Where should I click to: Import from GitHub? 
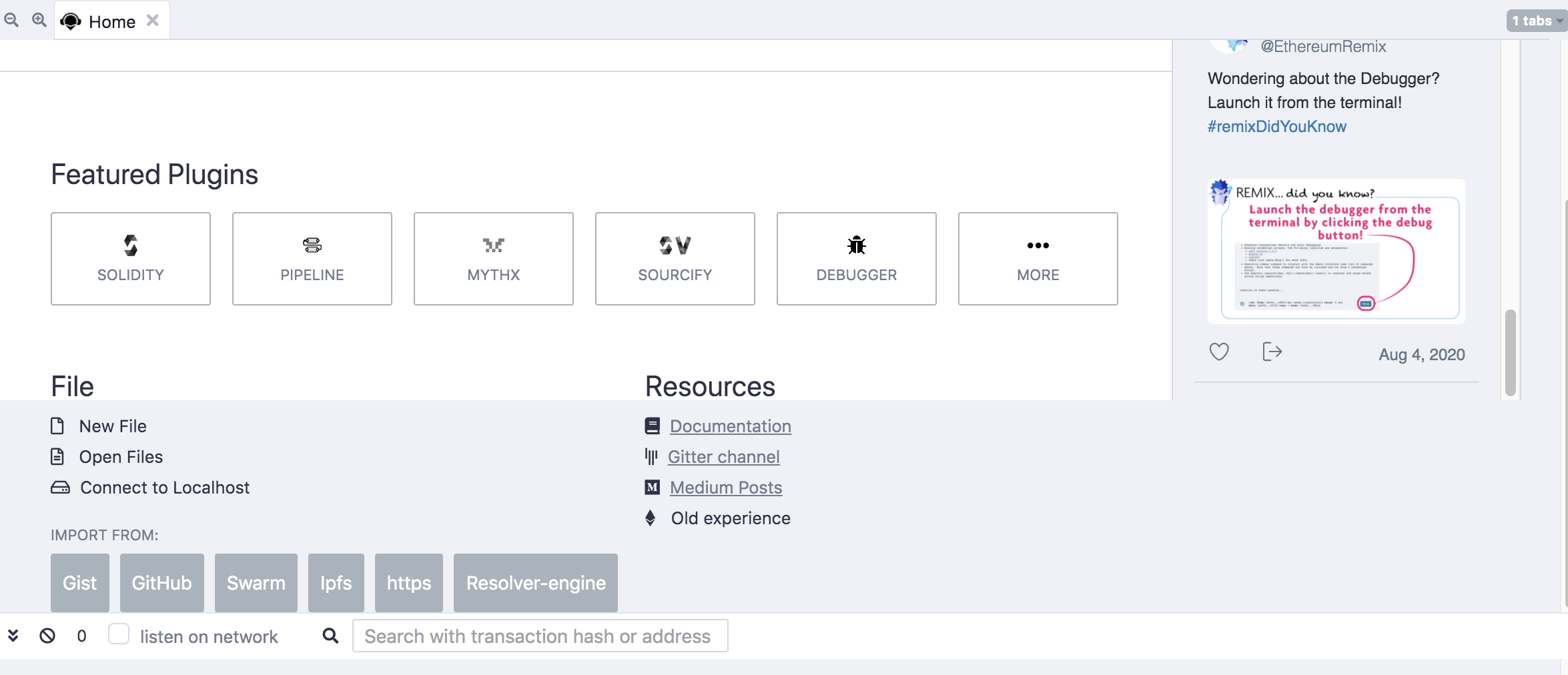coord(162,583)
